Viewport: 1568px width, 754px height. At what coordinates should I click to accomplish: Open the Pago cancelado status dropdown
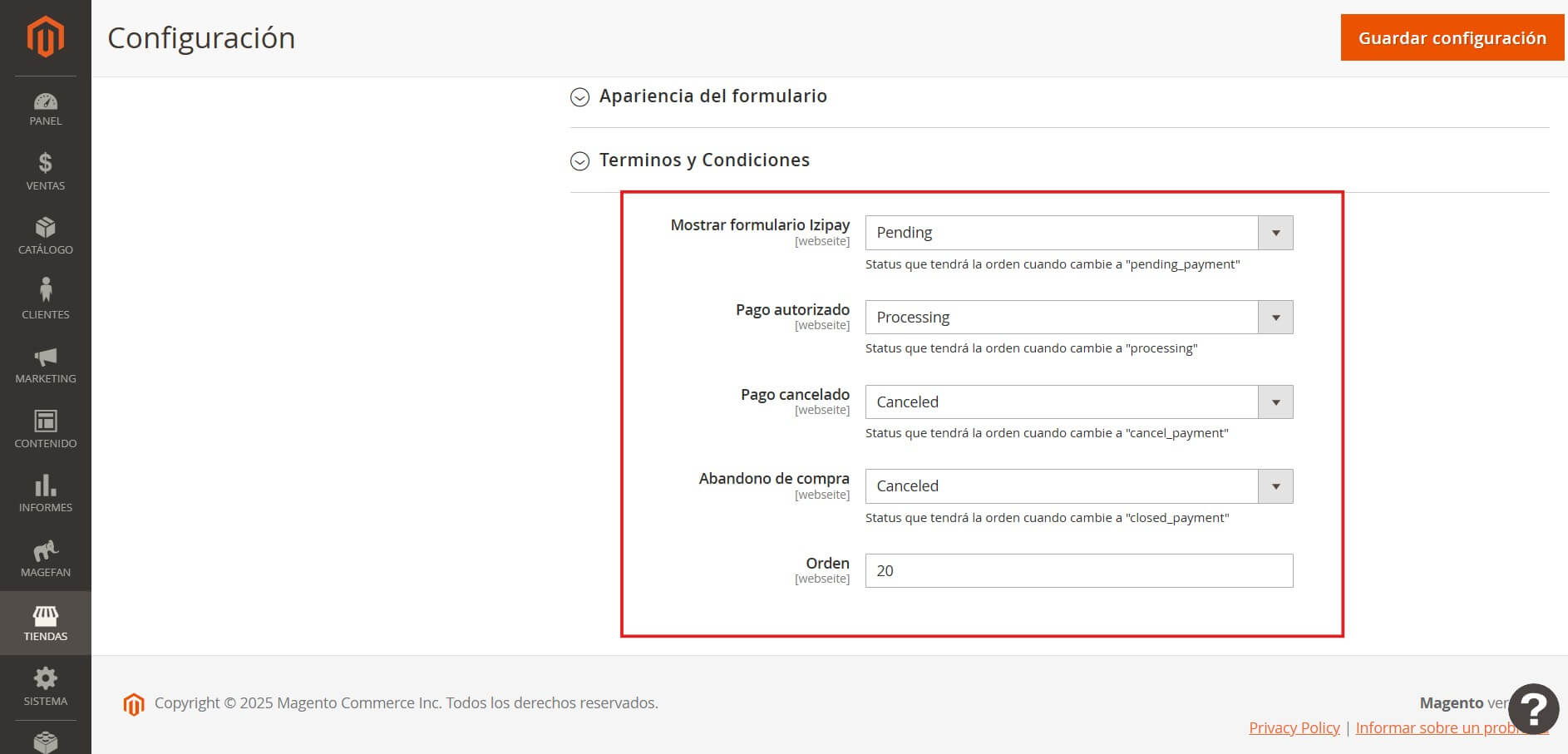click(1078, 402)
